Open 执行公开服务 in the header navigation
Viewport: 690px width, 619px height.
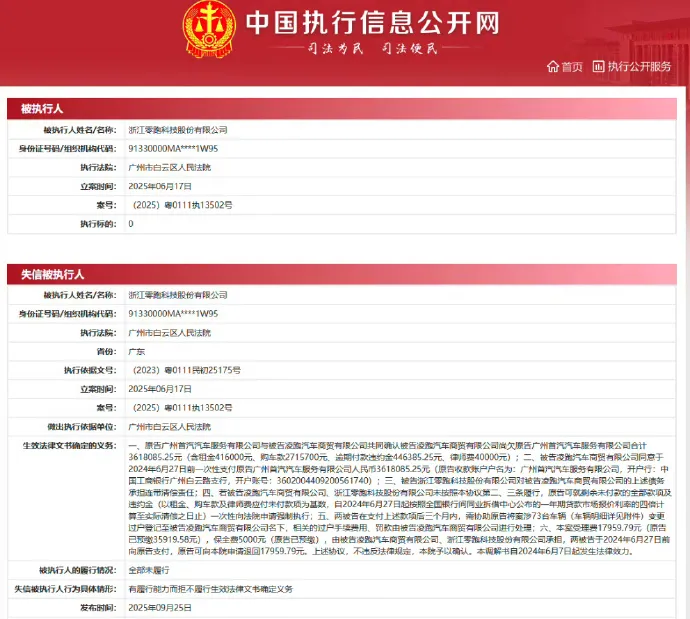[639, 67]
